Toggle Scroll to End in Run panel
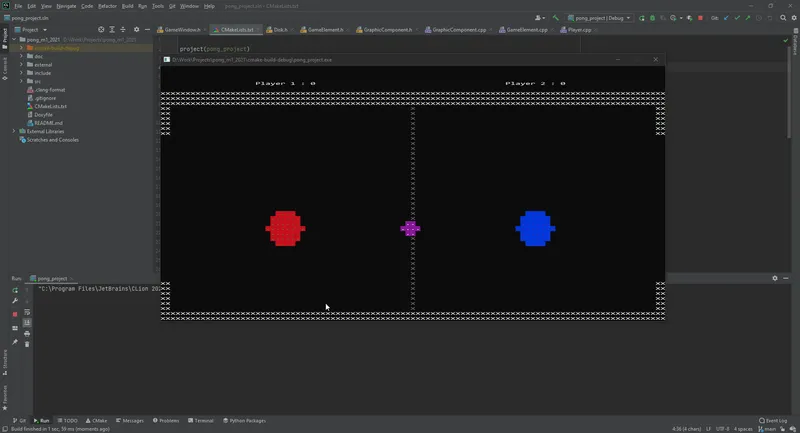 27,323
